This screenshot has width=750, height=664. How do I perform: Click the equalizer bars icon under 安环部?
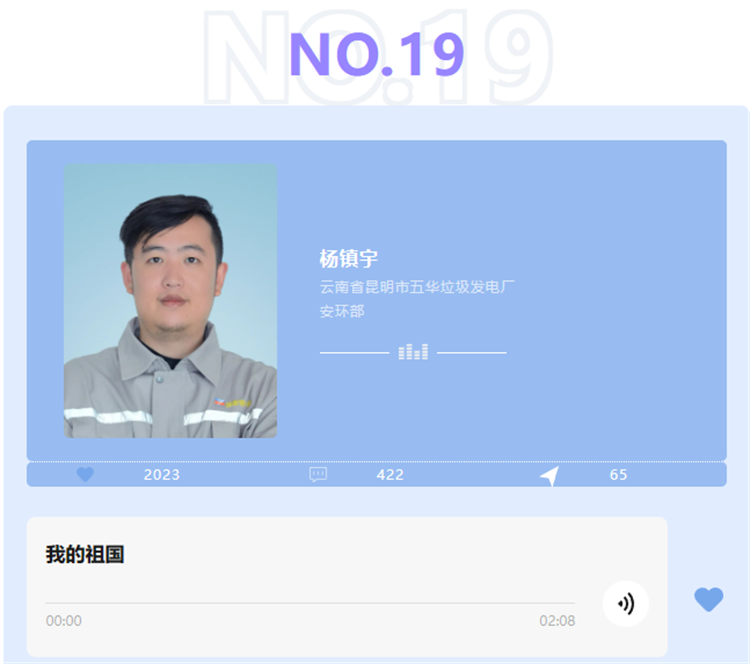coord(413,352)
